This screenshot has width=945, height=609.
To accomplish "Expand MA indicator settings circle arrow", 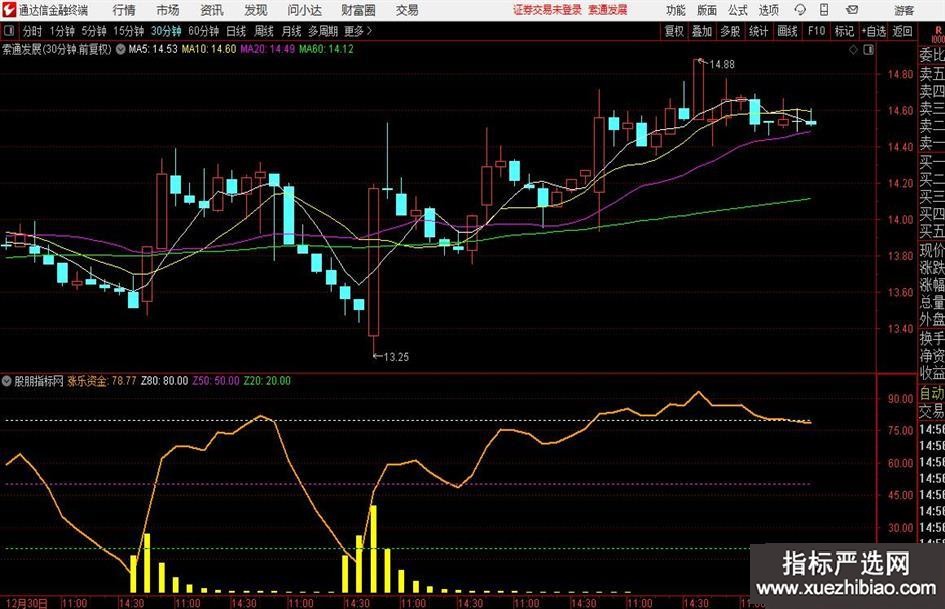I will (120, 49).
